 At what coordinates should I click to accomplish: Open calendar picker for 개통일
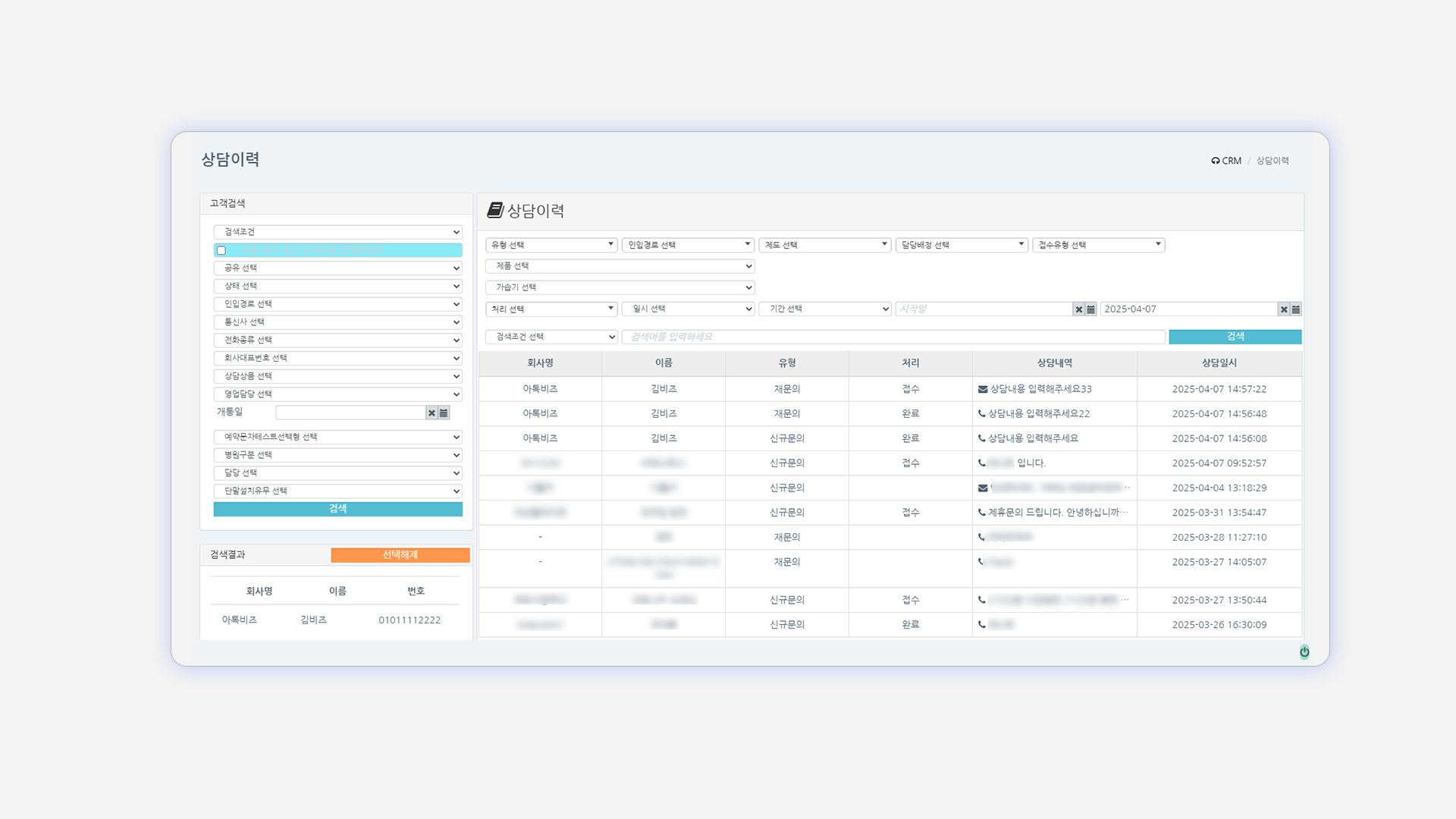(x=444, y=413)
